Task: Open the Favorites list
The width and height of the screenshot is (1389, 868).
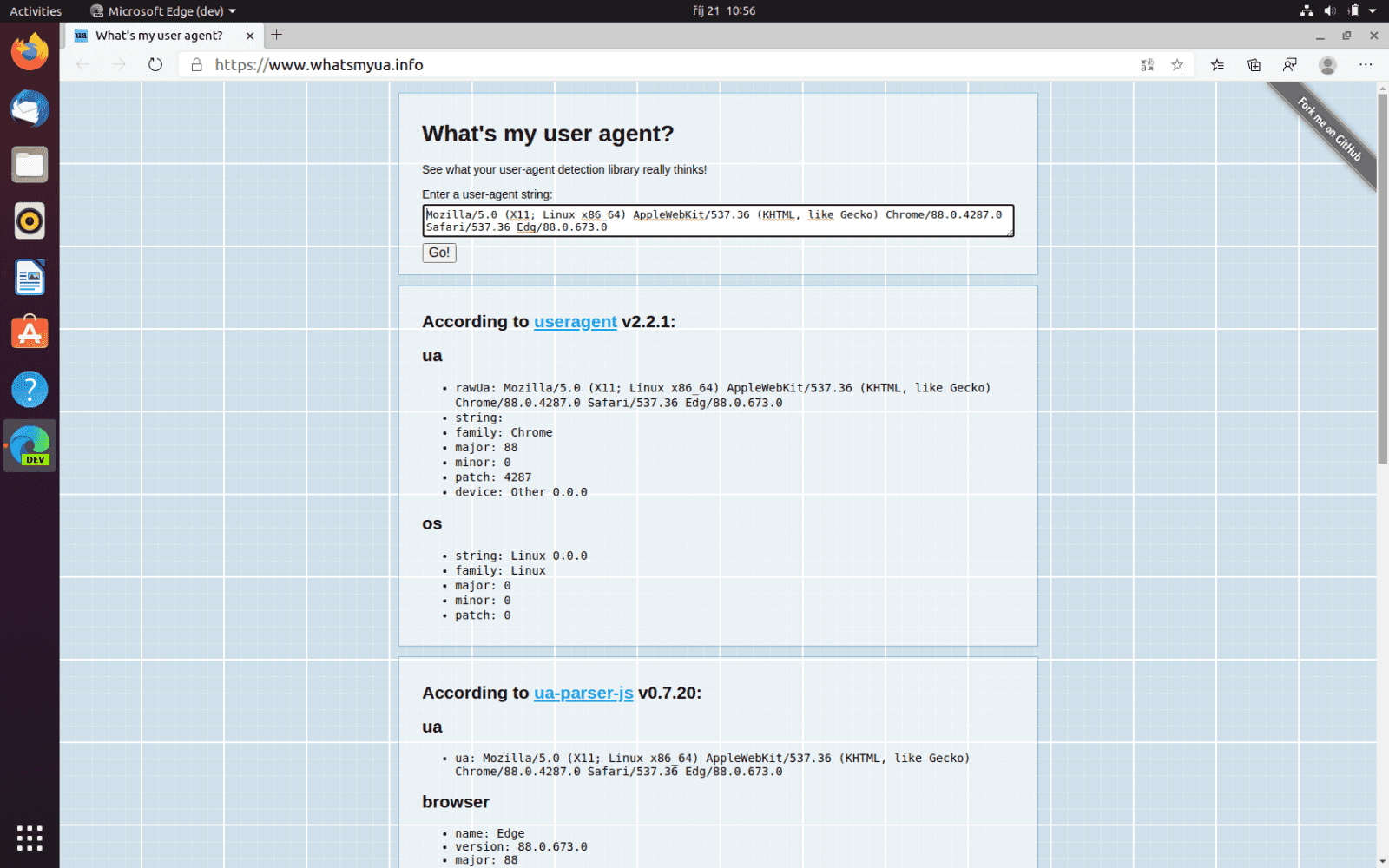Action: click(1218, 65)
